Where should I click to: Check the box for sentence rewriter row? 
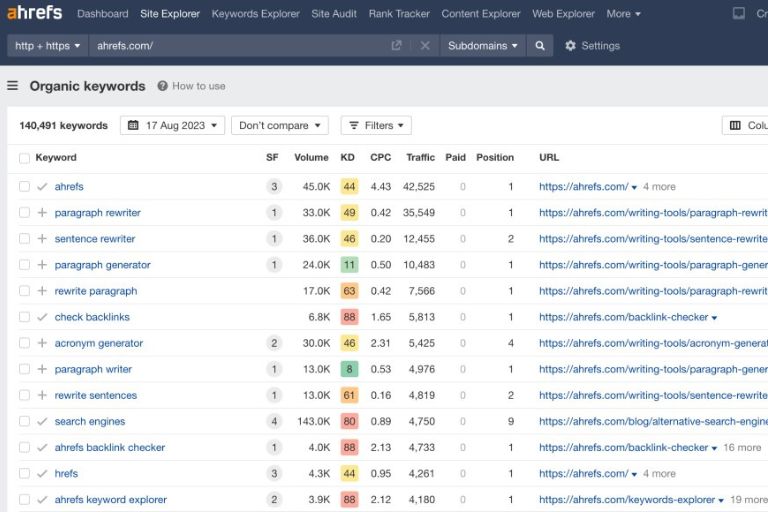click(x=24, y=239)
